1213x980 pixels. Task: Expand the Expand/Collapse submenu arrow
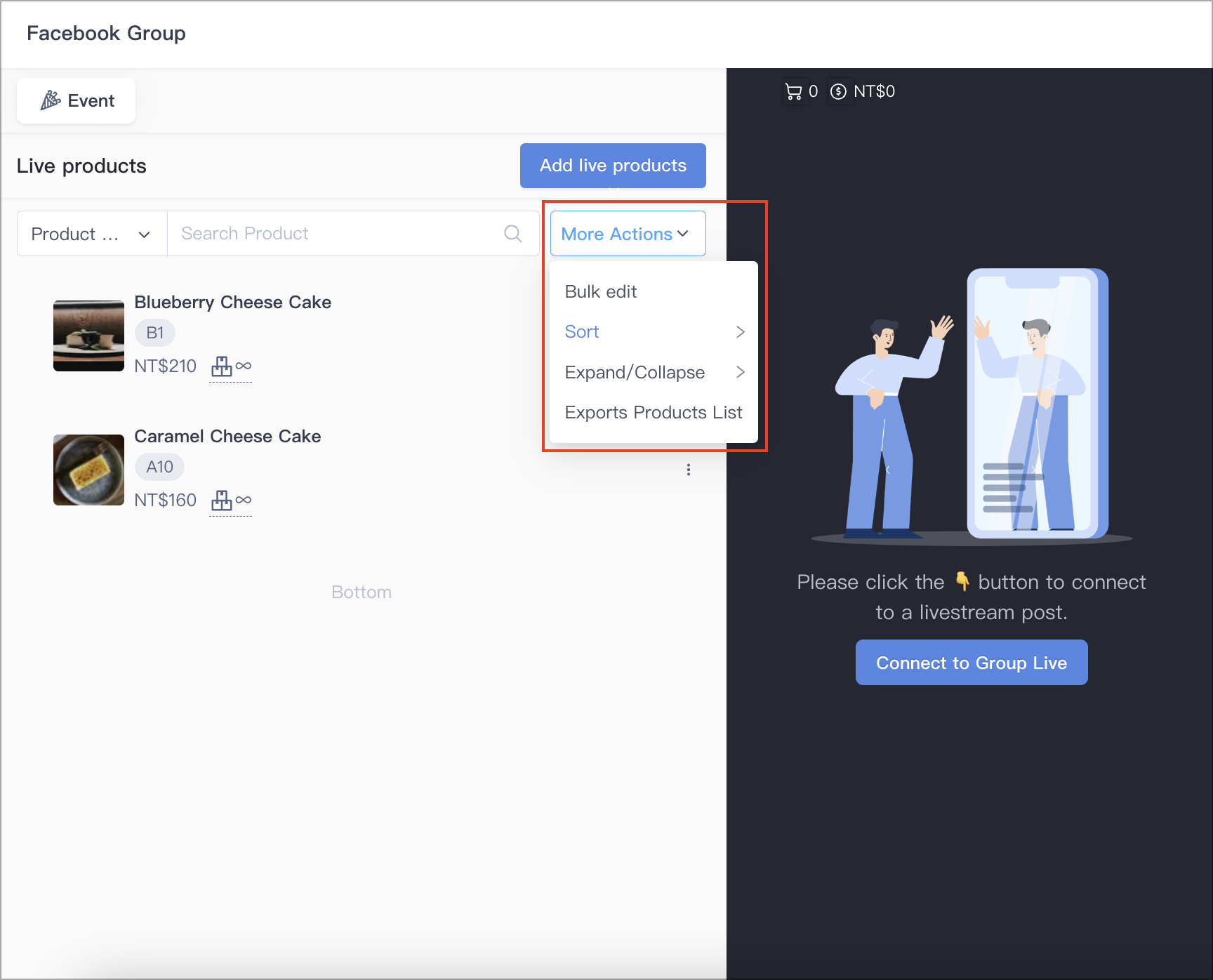click(x=740, y=372)
